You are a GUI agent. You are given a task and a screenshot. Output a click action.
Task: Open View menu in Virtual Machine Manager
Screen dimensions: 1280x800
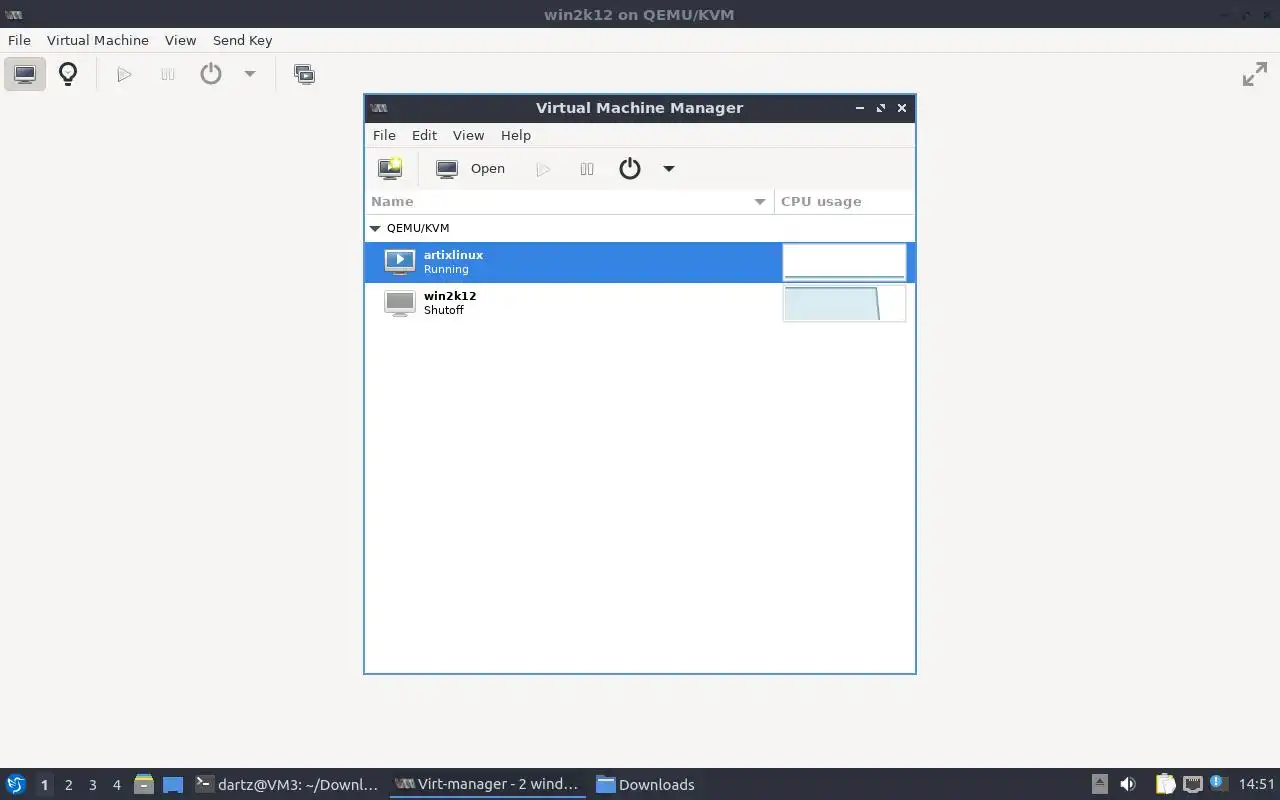click(x=468, y=135)
